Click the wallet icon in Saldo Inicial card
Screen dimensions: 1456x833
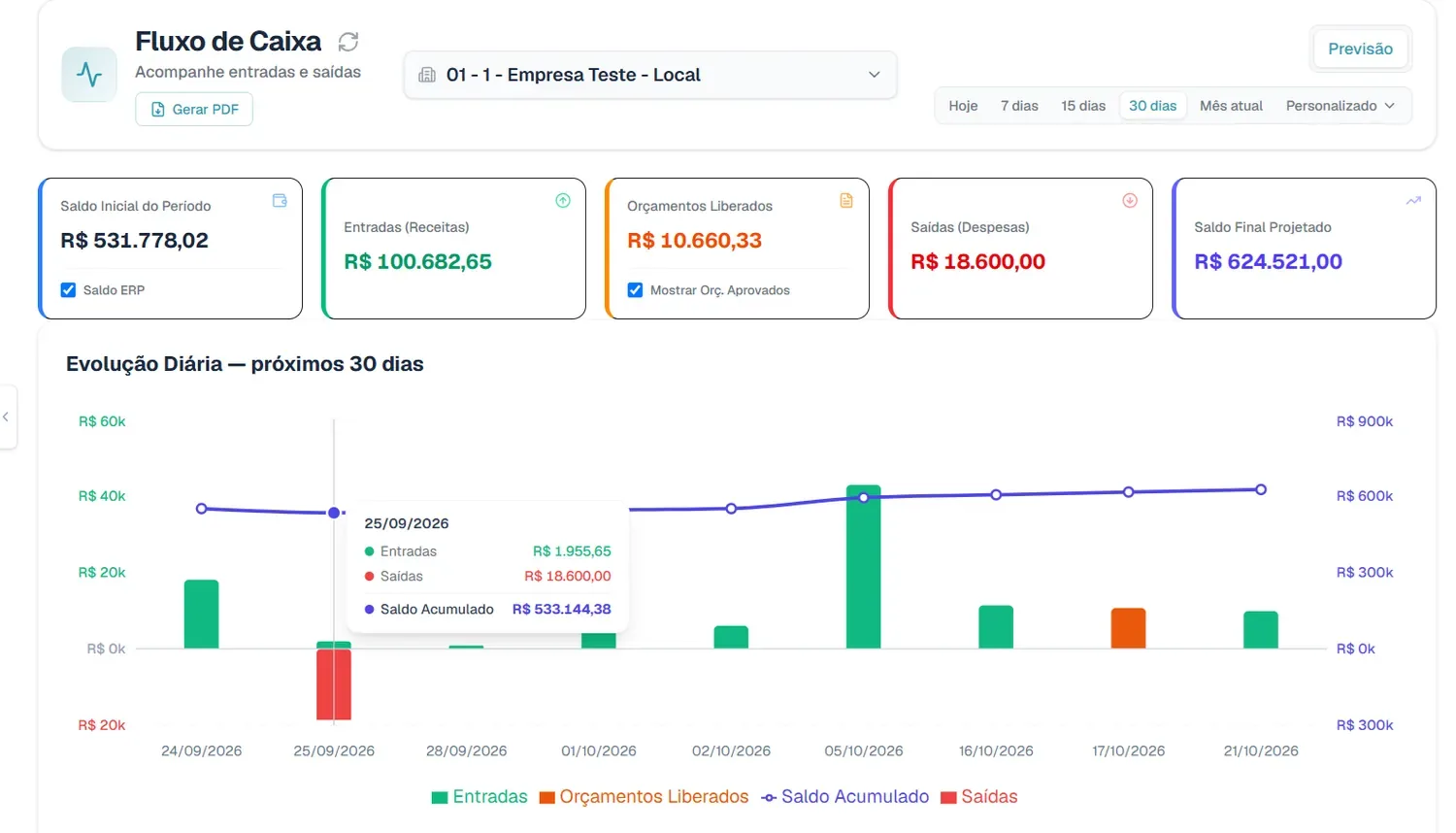click(x=280, y=201)
